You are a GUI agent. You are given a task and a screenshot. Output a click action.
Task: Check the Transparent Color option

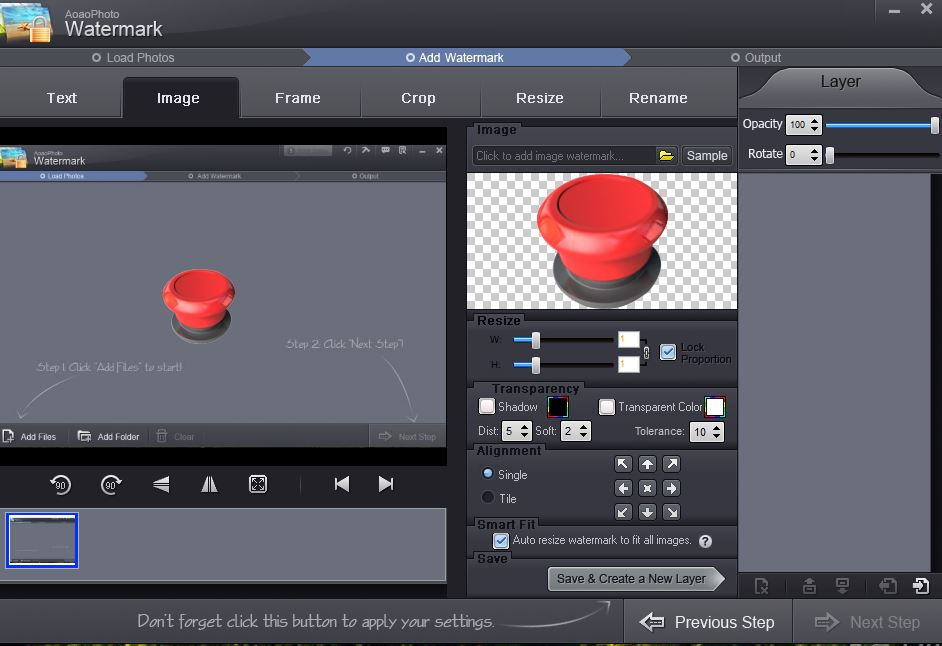click(x=606, y=407)
